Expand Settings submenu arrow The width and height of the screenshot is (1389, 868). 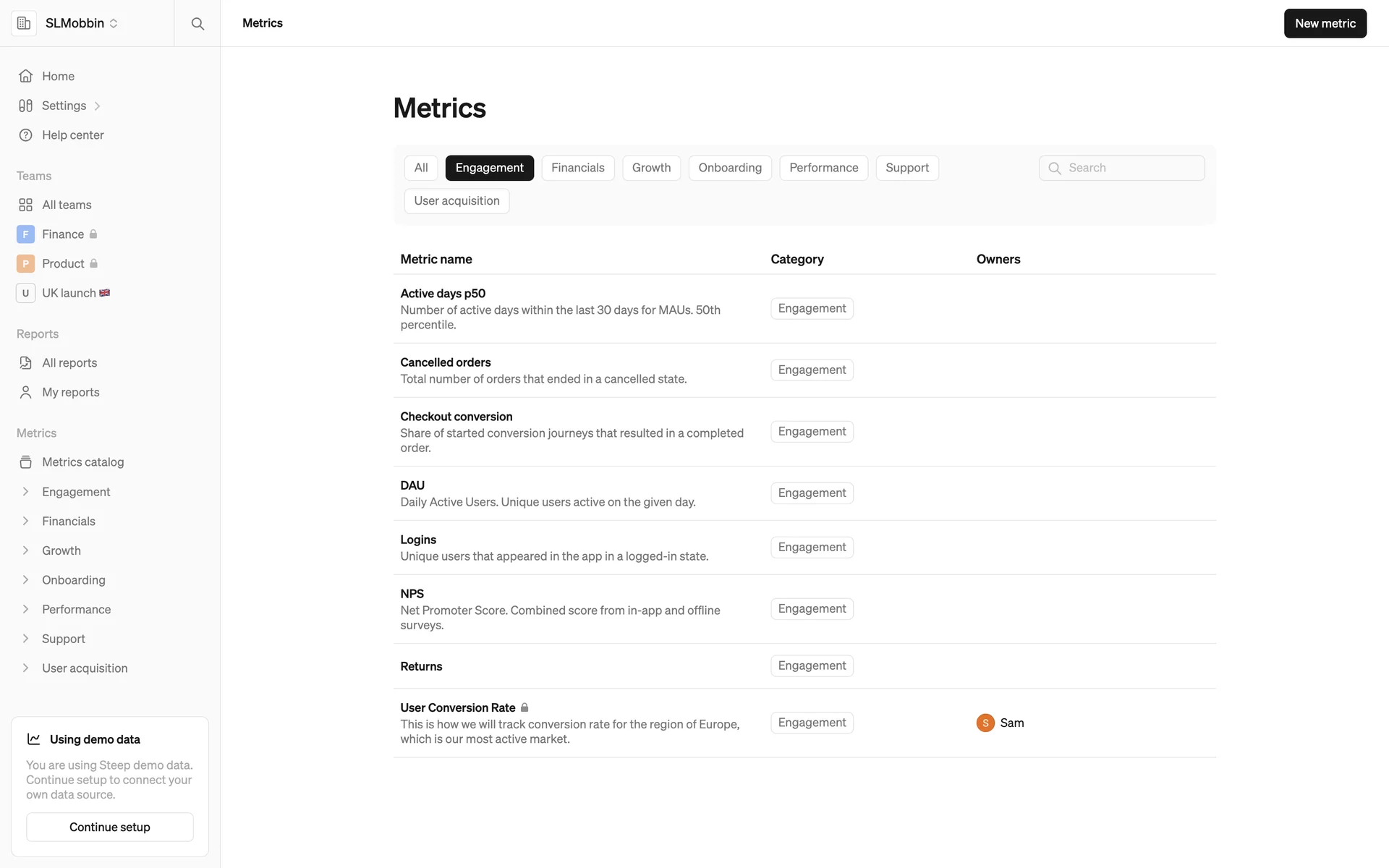(97, 106)
